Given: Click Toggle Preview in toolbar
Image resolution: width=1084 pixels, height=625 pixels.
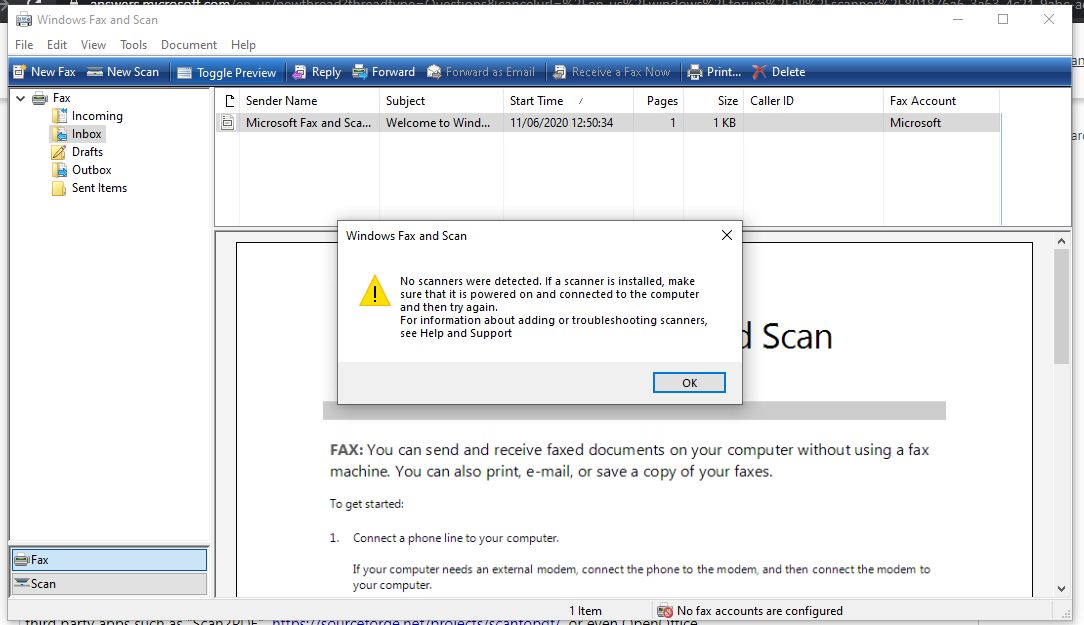Looking at the screenshot, I should pos(227,72).
